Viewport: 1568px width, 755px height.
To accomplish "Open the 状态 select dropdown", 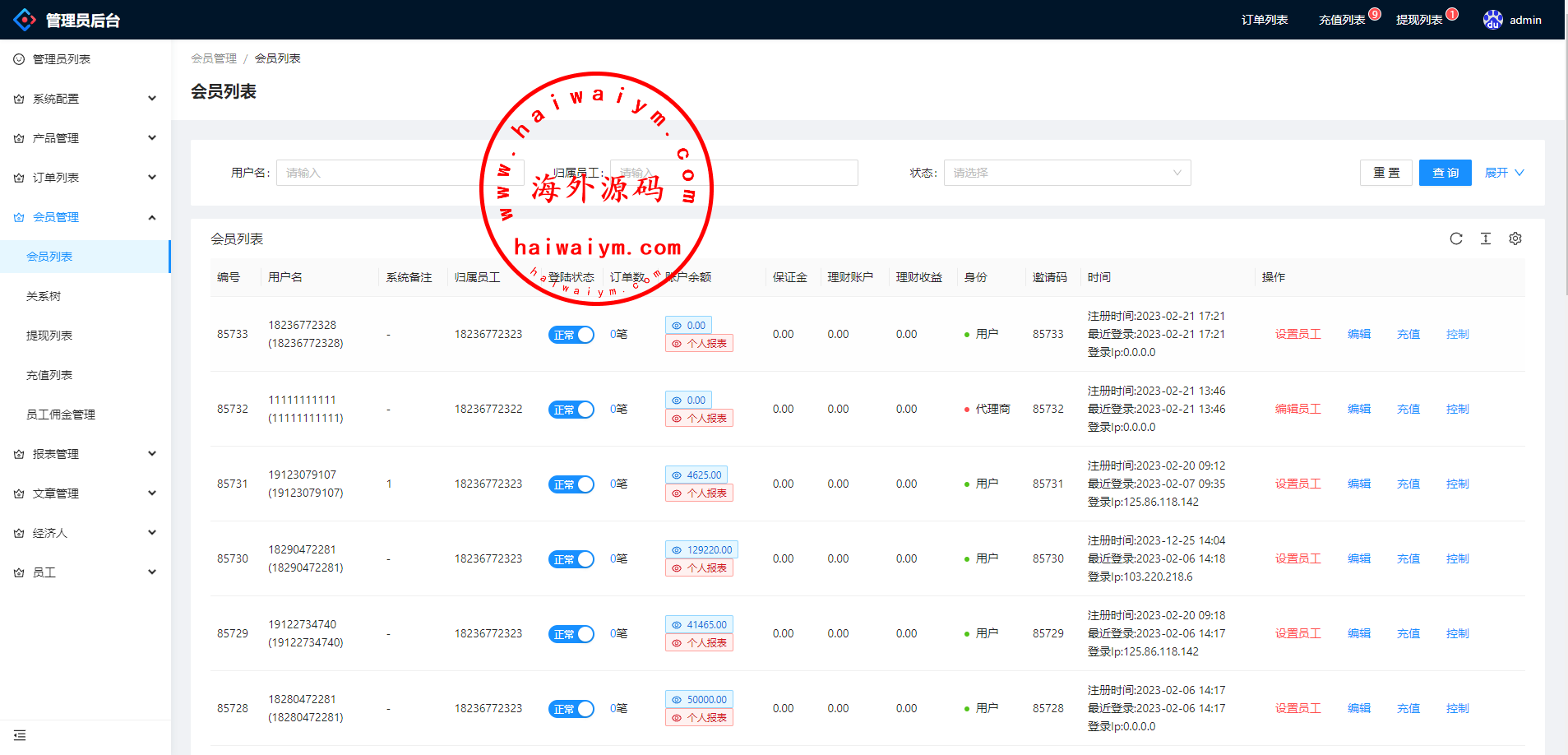I will coord(1066,173).
